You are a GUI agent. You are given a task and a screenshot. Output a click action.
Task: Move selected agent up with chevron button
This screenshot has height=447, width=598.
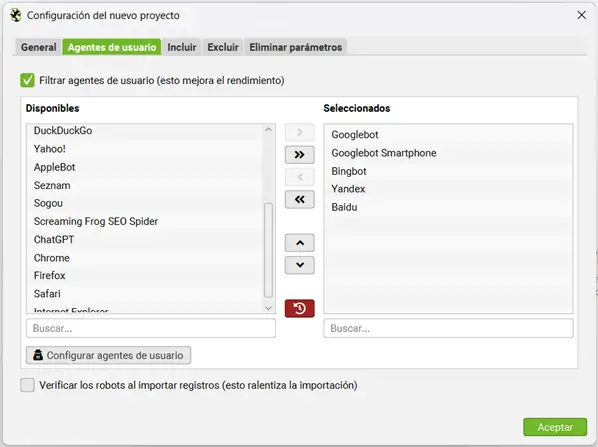(299, 243)
